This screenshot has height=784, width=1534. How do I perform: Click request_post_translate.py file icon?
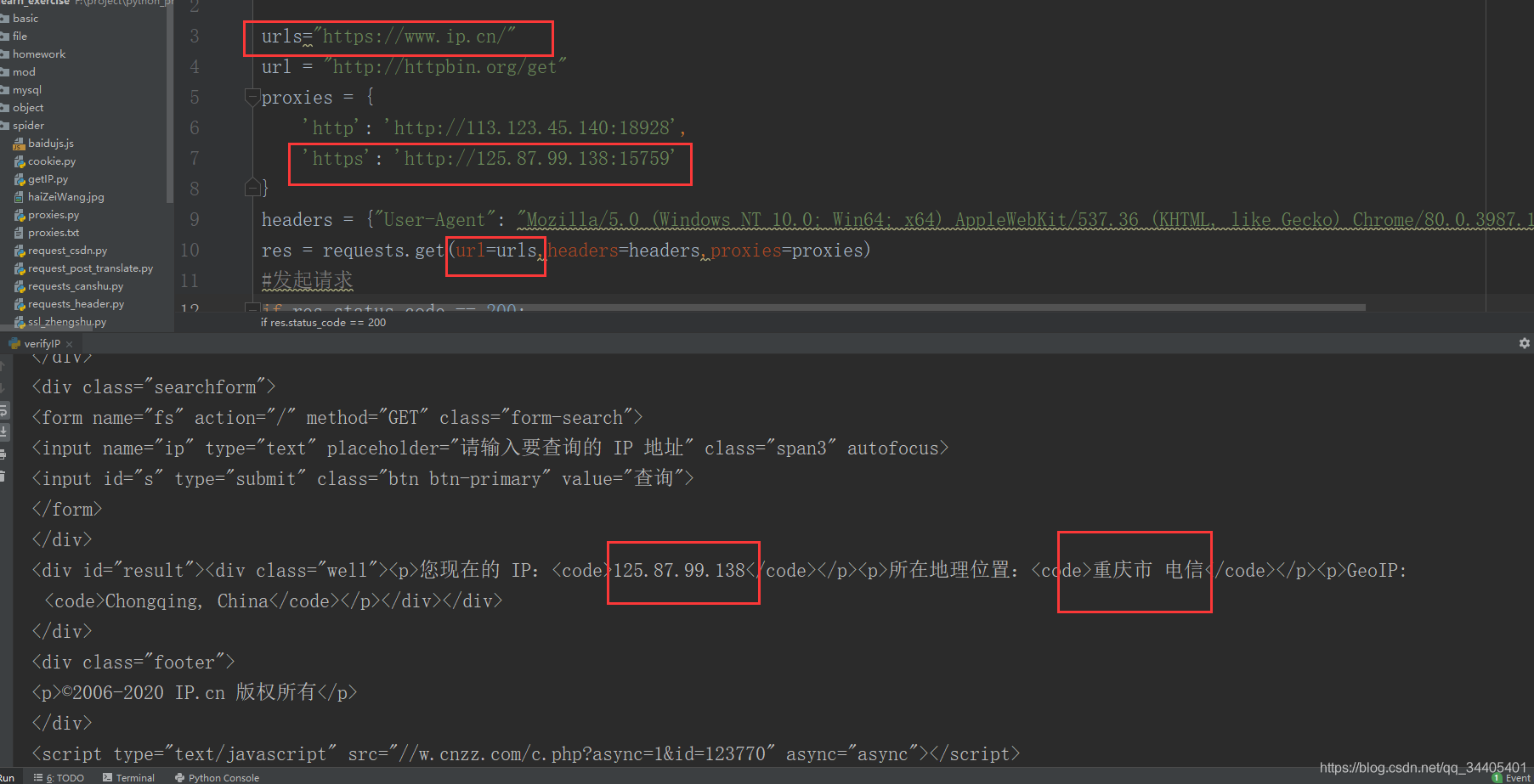(x=20, y=268)
